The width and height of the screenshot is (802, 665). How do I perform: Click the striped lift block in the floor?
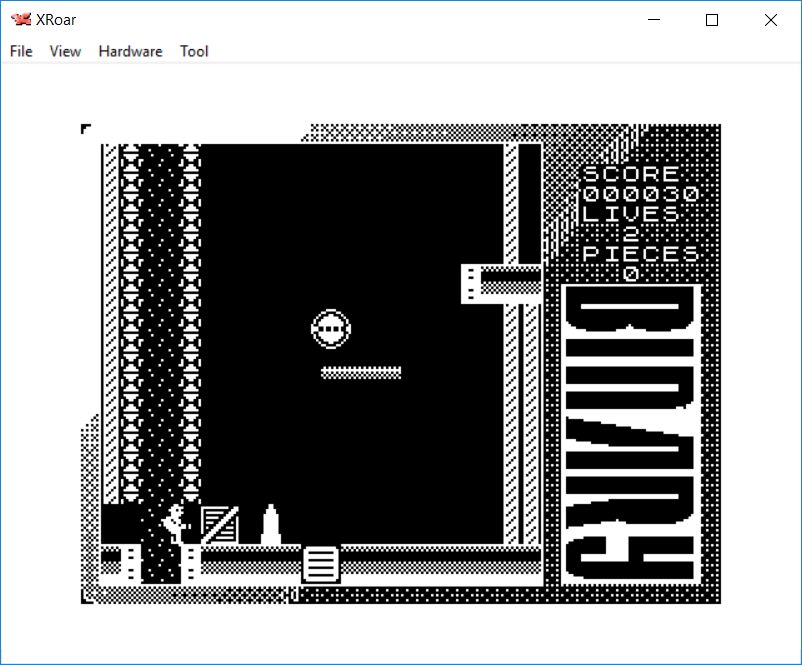coord(320,563)
